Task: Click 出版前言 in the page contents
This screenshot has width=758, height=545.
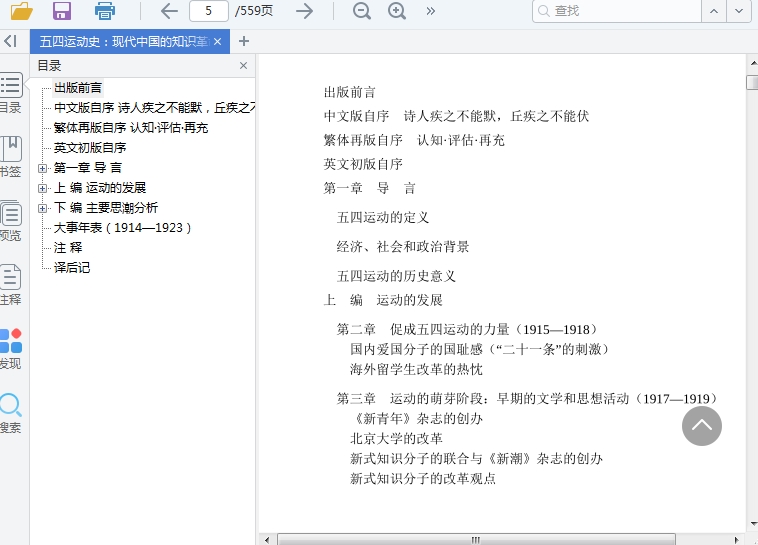Action: coord(350,92)
